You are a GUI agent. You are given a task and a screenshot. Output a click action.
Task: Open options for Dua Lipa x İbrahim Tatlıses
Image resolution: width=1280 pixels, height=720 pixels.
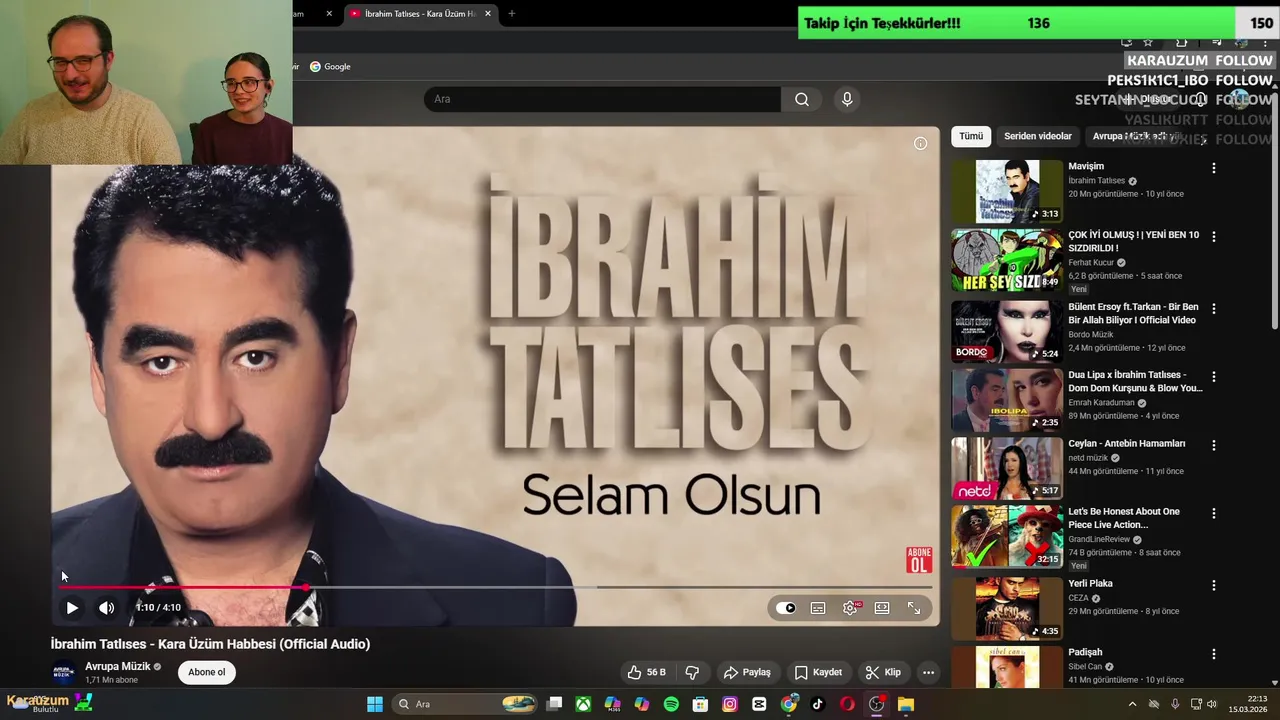[1214, 377]
